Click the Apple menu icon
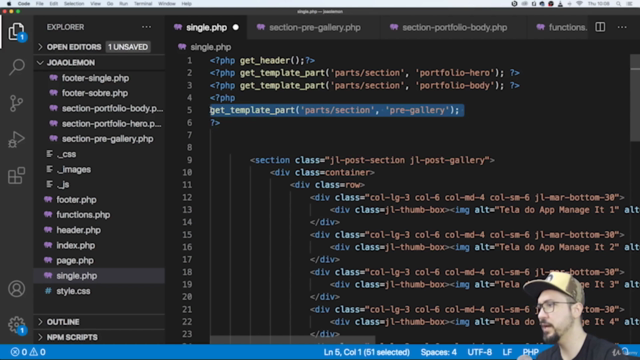The height and width of the screenshot is (360, 640). [x=9, y=4]
